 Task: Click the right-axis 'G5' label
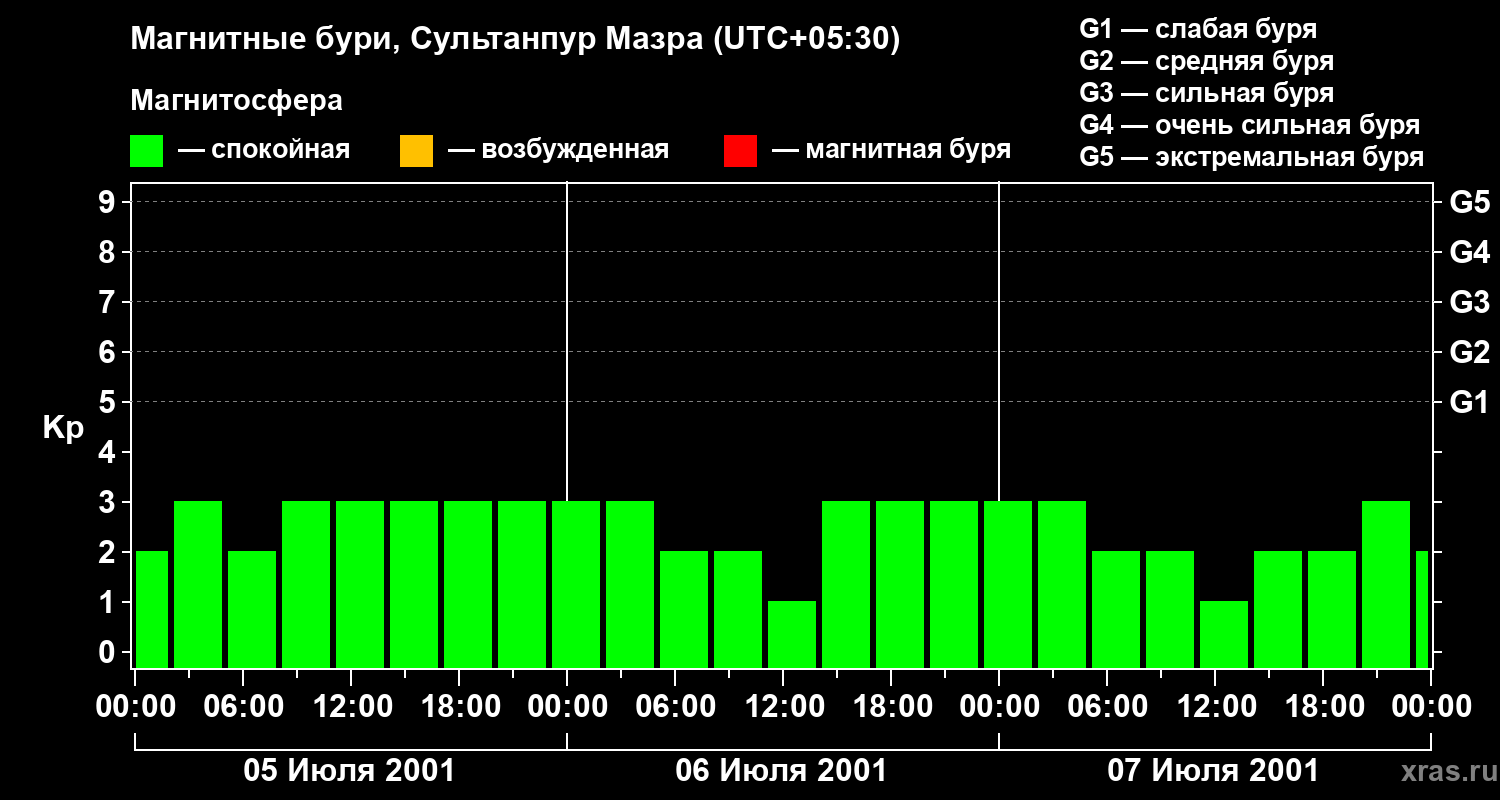pyautogui.click(x=1469, y=202)
